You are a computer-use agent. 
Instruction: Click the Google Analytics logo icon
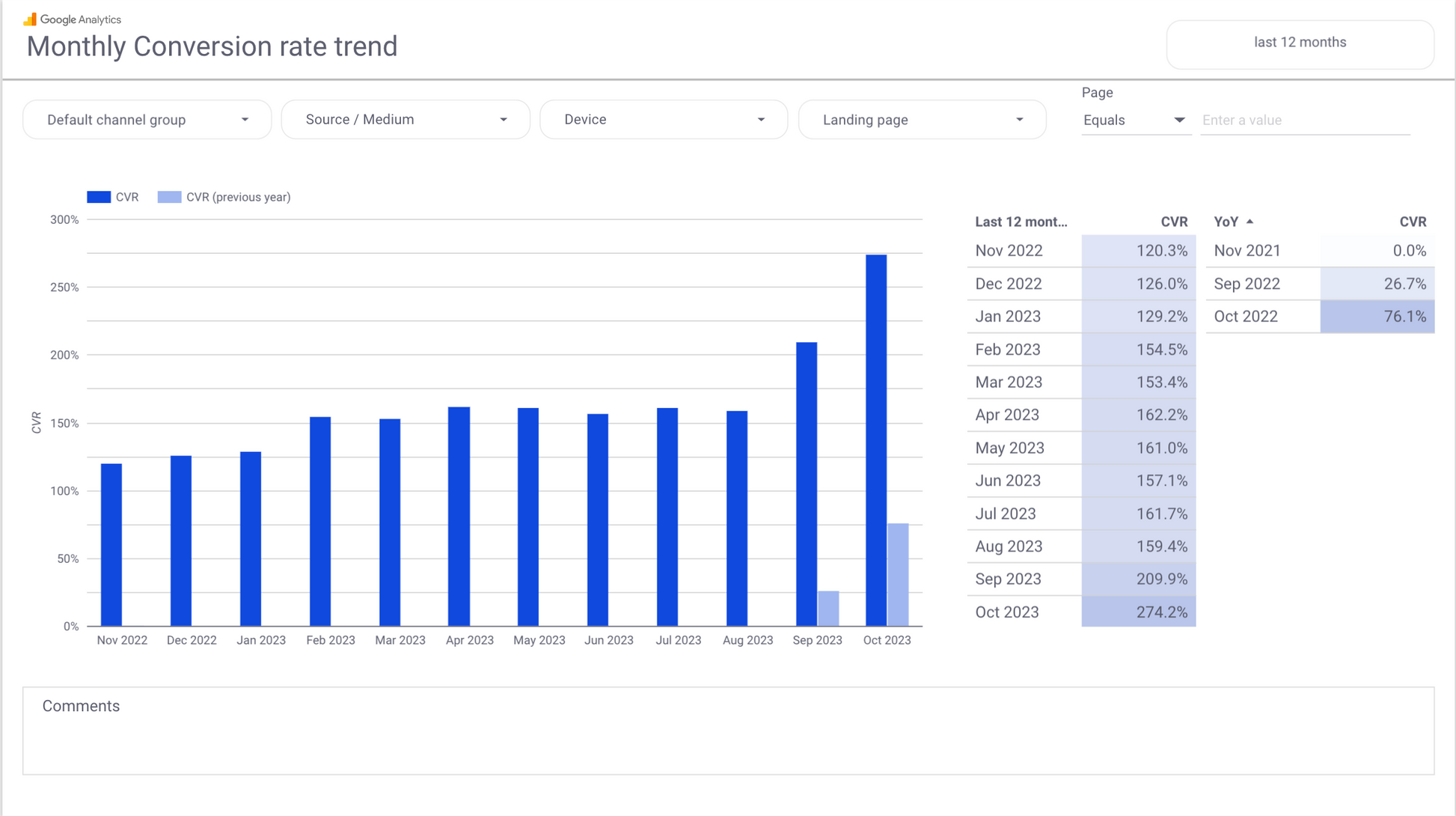30,19
